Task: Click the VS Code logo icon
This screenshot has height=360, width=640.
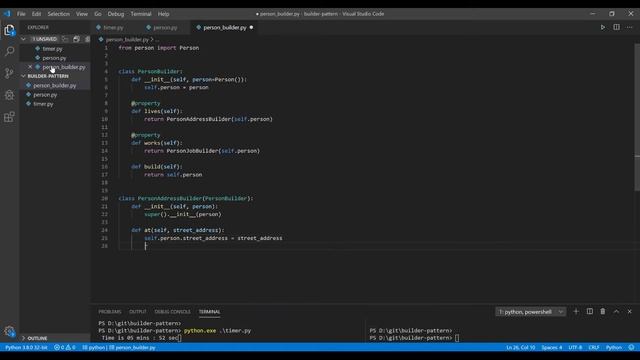Action: tap(7, 13)
